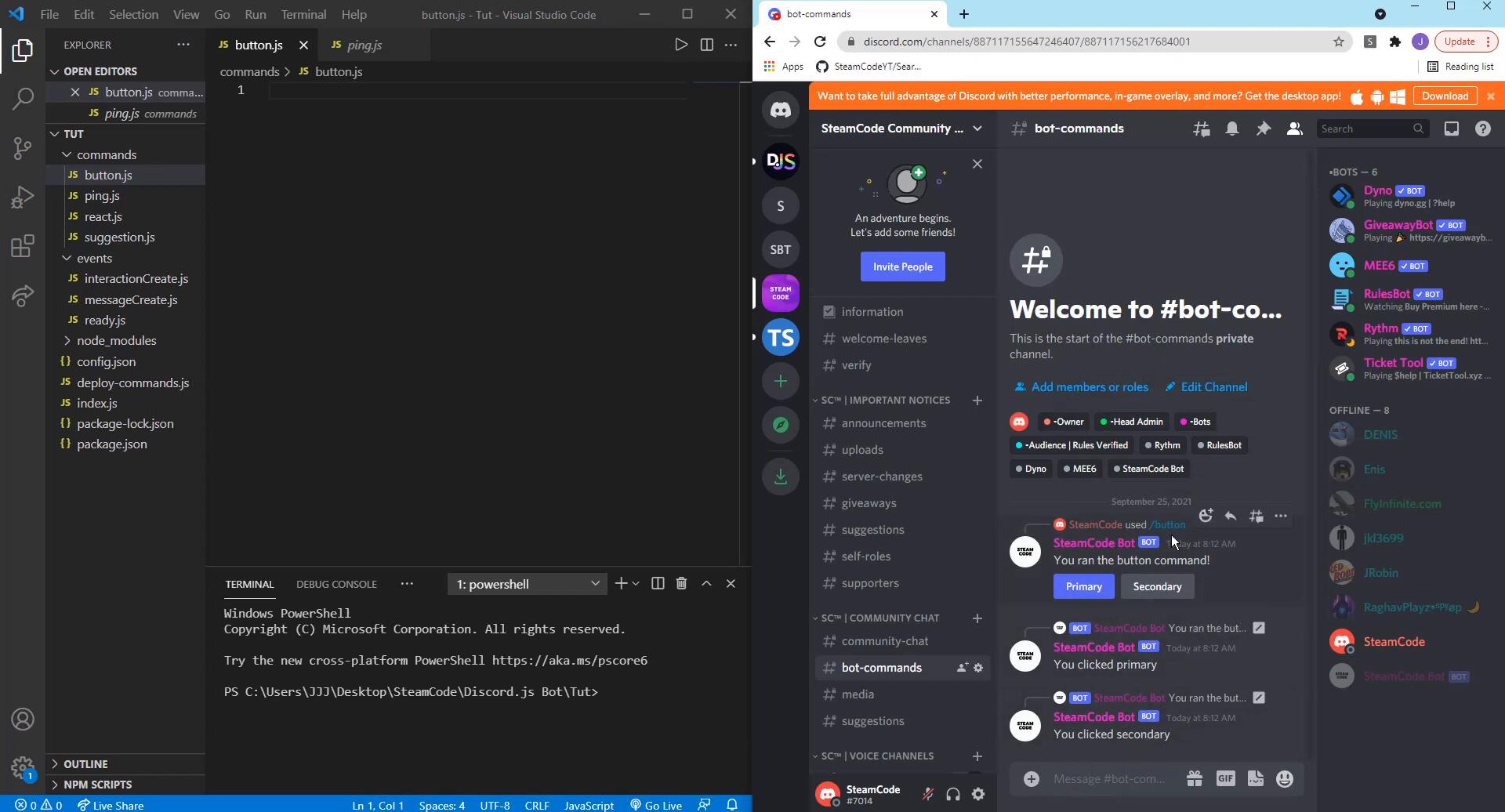1505x812 pixels.
Task: Open Discord notification settings bell
Action: 1231,129
